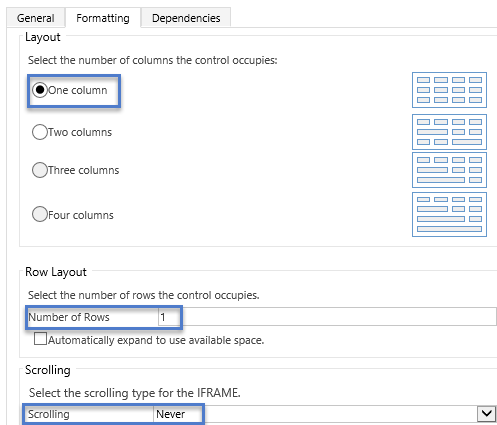
Task: Select the Four columns radio button
Action: [40, 214]
